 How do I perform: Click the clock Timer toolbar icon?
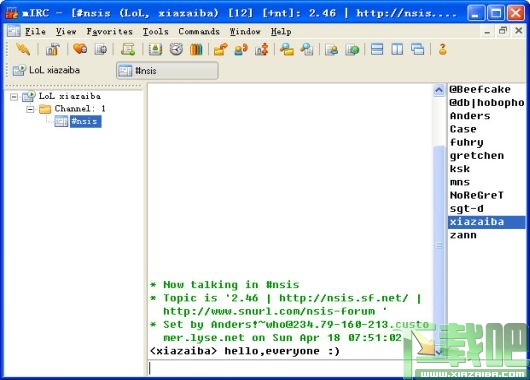point(176,50)
